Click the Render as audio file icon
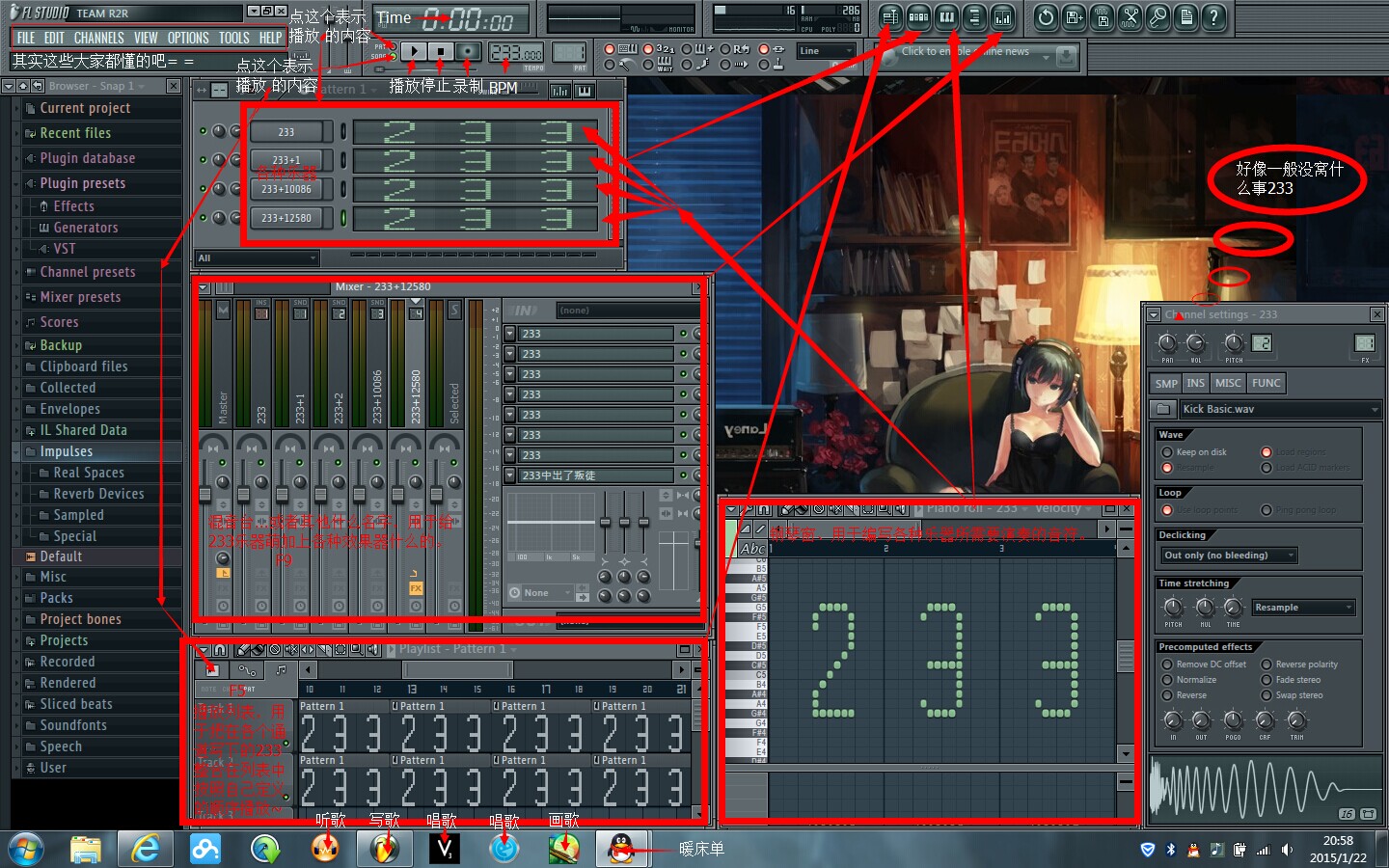This screenshot has height=868, width=1389. click(x=1102, y=16)
